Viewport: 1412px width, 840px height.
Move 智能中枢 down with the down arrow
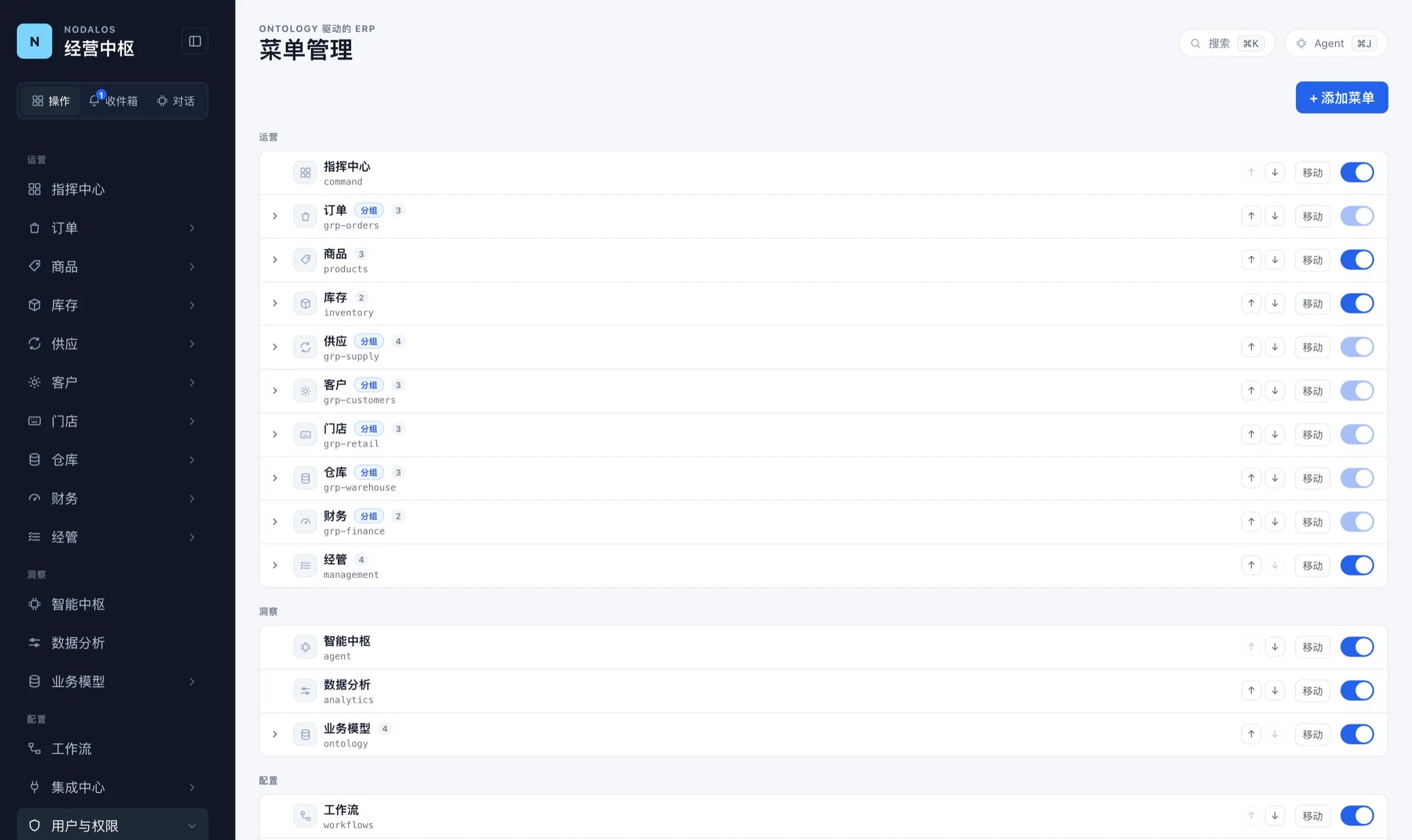click(1275, 646)
